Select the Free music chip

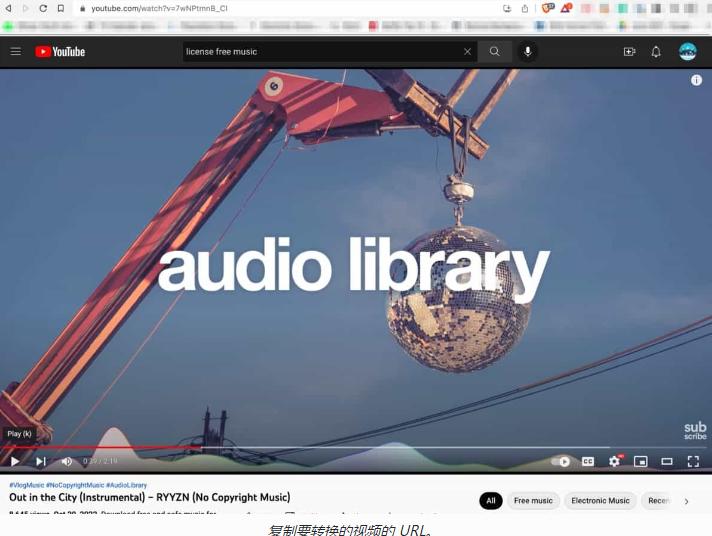click(533, 501)
